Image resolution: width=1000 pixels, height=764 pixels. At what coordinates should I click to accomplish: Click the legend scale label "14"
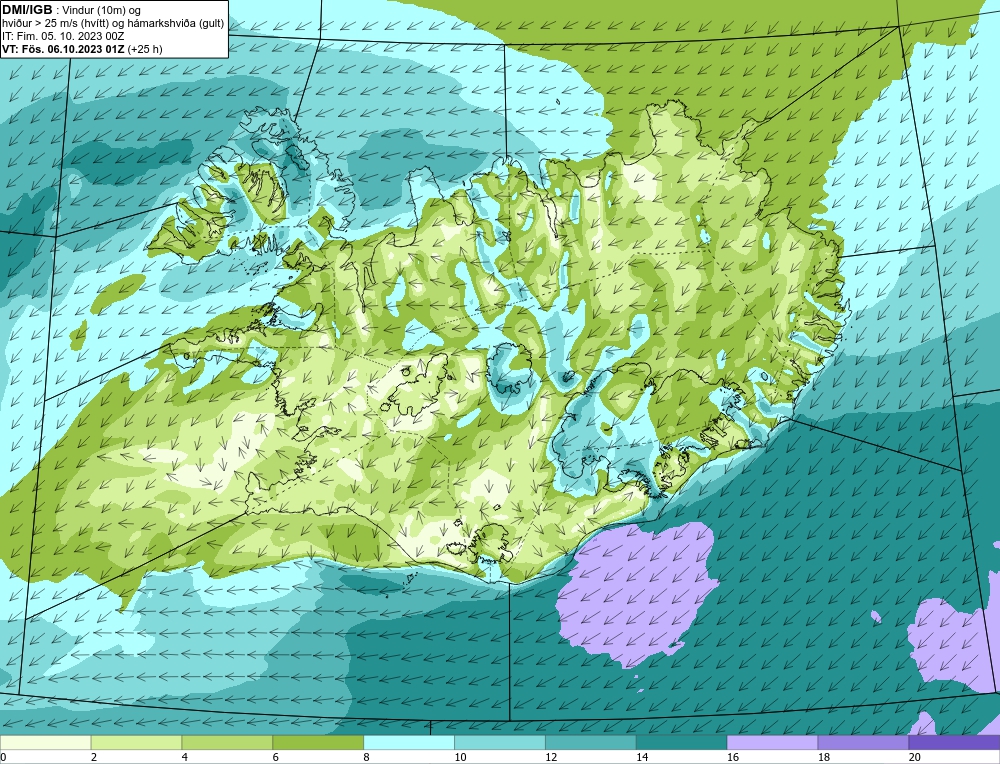point(642,757)
